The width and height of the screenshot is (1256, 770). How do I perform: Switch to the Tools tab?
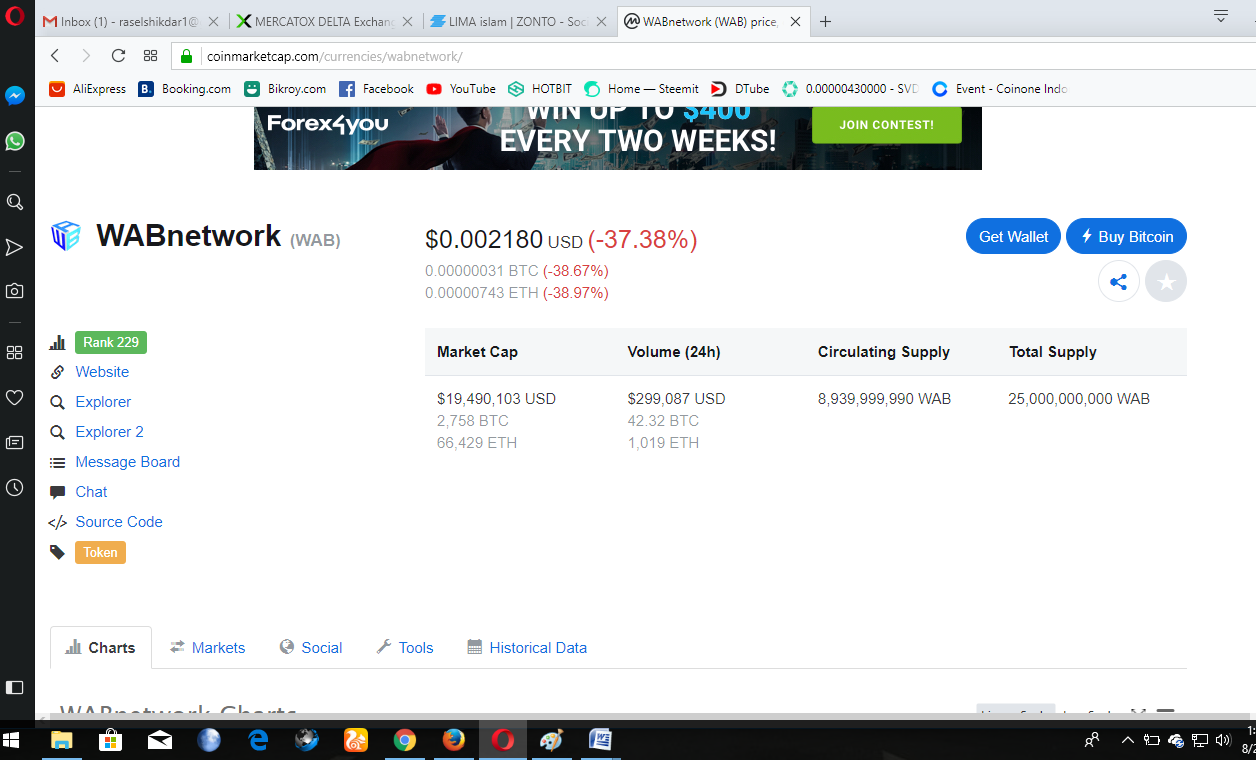pyautogui.click(x=405, y=648)
